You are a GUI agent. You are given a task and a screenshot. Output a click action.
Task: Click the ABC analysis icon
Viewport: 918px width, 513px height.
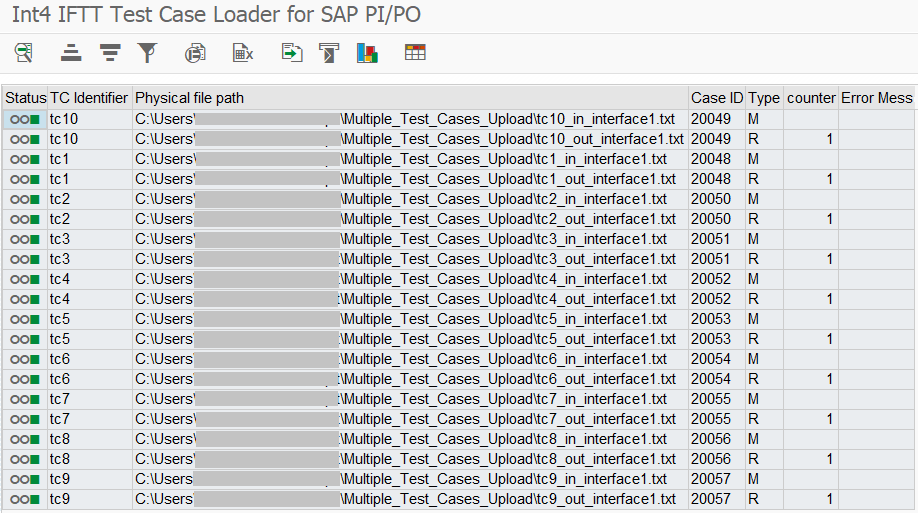click(329, 53)
